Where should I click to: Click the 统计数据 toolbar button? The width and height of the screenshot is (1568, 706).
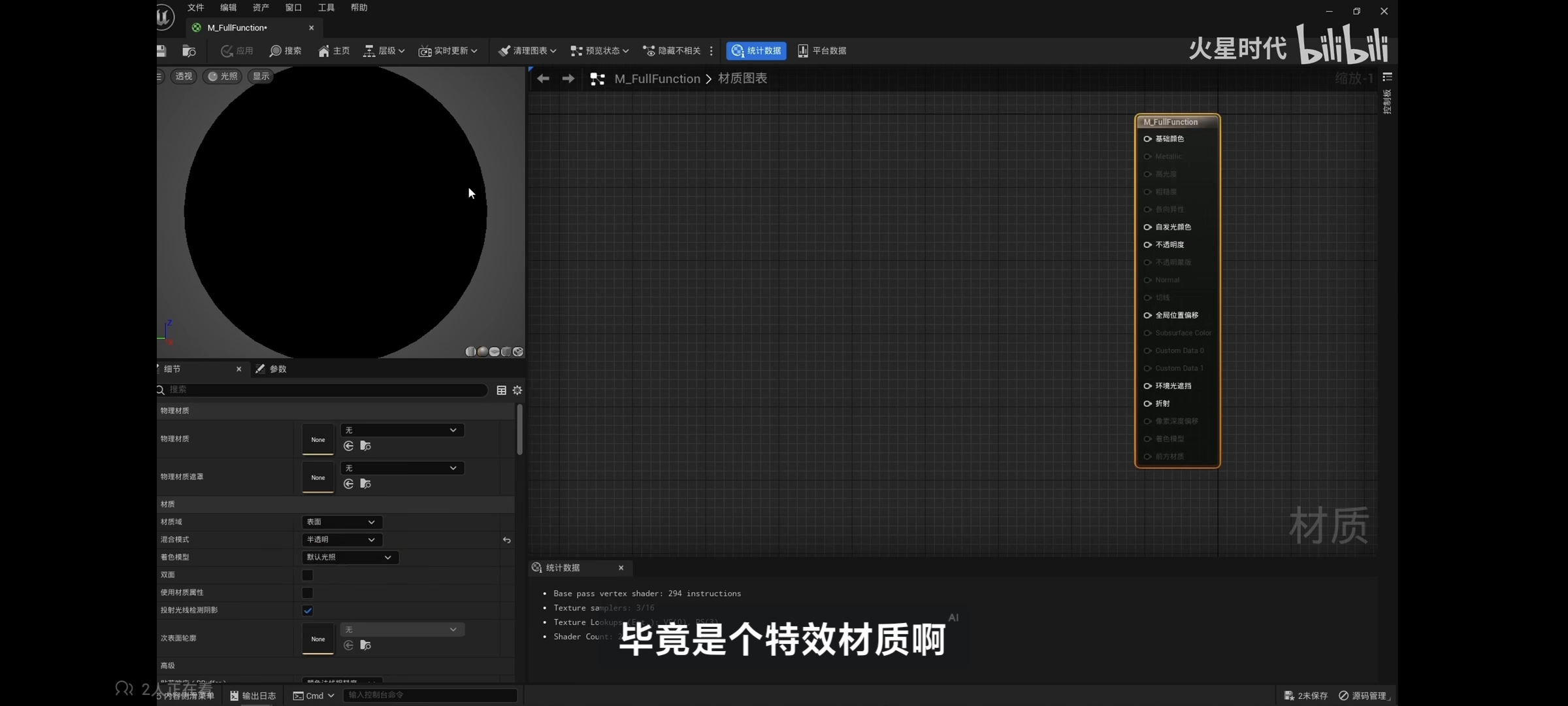click(x=757, y=51)
